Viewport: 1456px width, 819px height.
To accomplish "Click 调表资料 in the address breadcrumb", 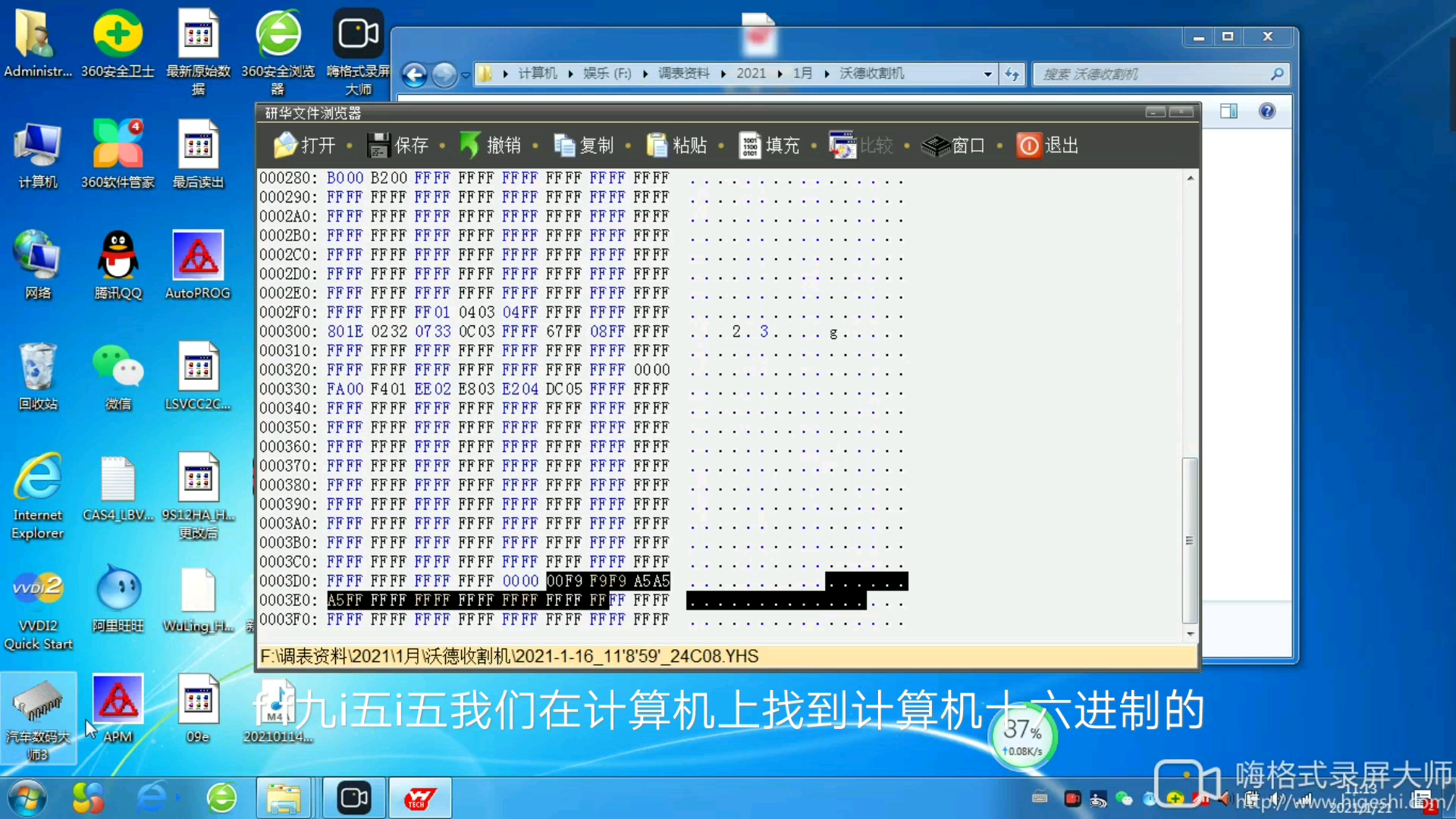I will click(683, 74).
